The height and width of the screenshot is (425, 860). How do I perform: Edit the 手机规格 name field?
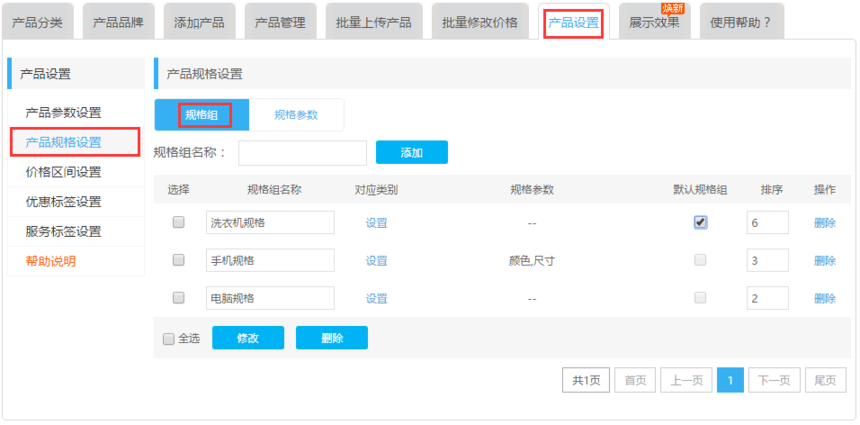pyautogui.click(x=270, y=260)
